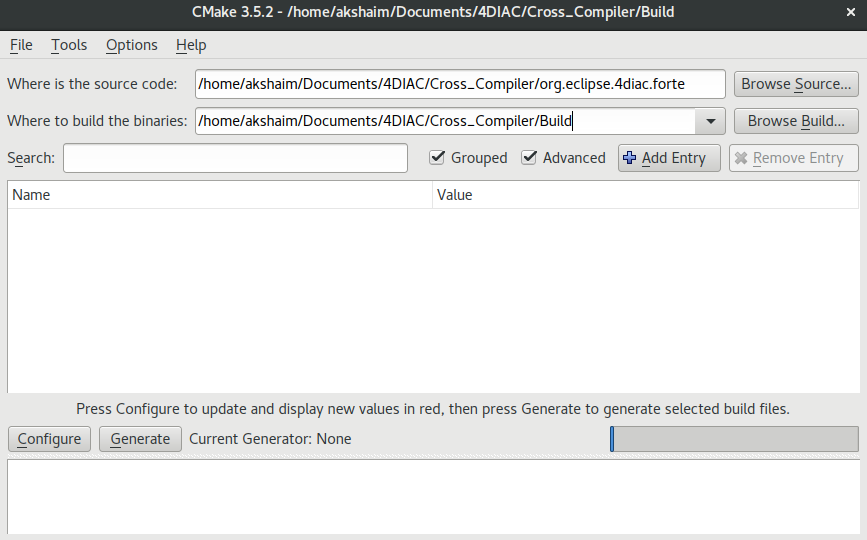The width and height of the screenshot is (867, 540).
Task: Click the 'Where to build the binaries:' label
Action: tap(97, 121)
